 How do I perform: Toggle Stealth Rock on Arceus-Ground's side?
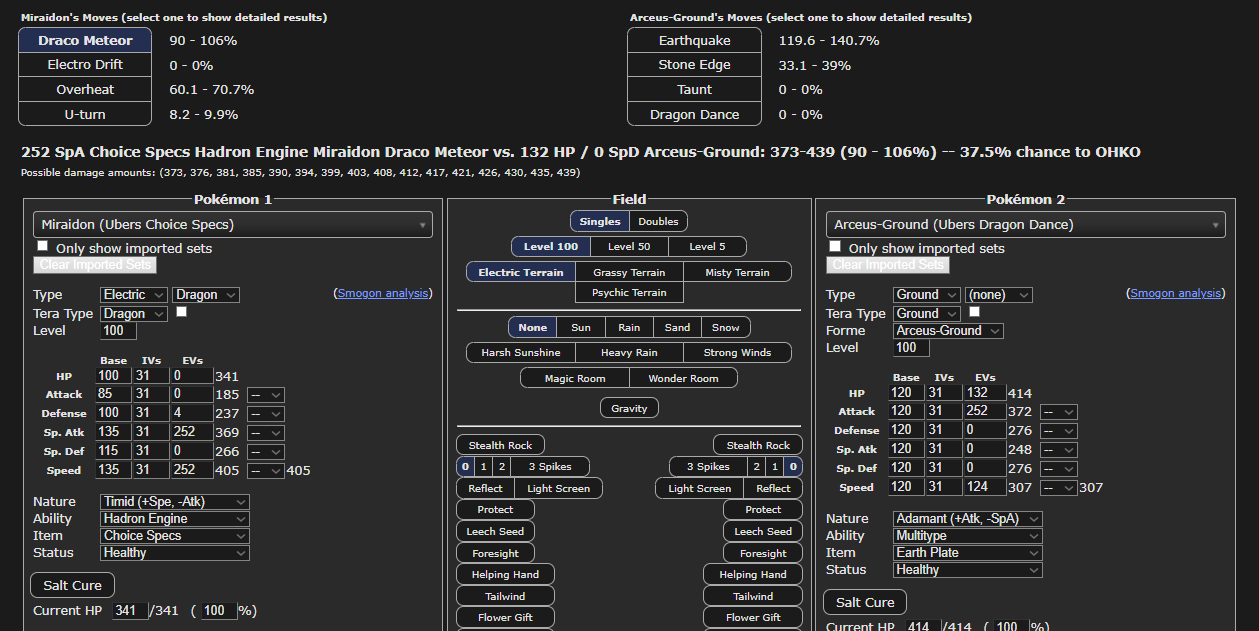pos(758,446)
